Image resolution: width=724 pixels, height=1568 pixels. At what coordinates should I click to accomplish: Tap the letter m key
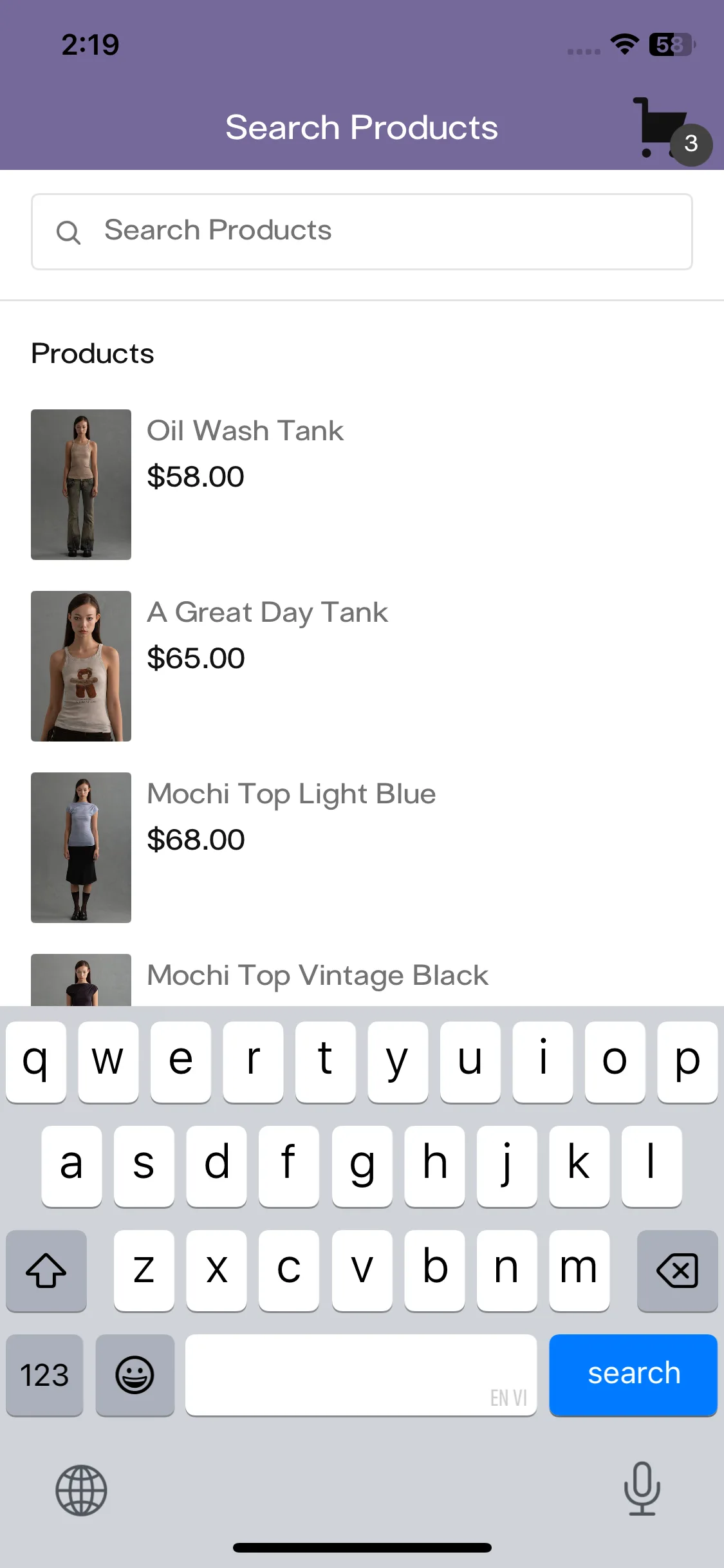pos(579,1271)
